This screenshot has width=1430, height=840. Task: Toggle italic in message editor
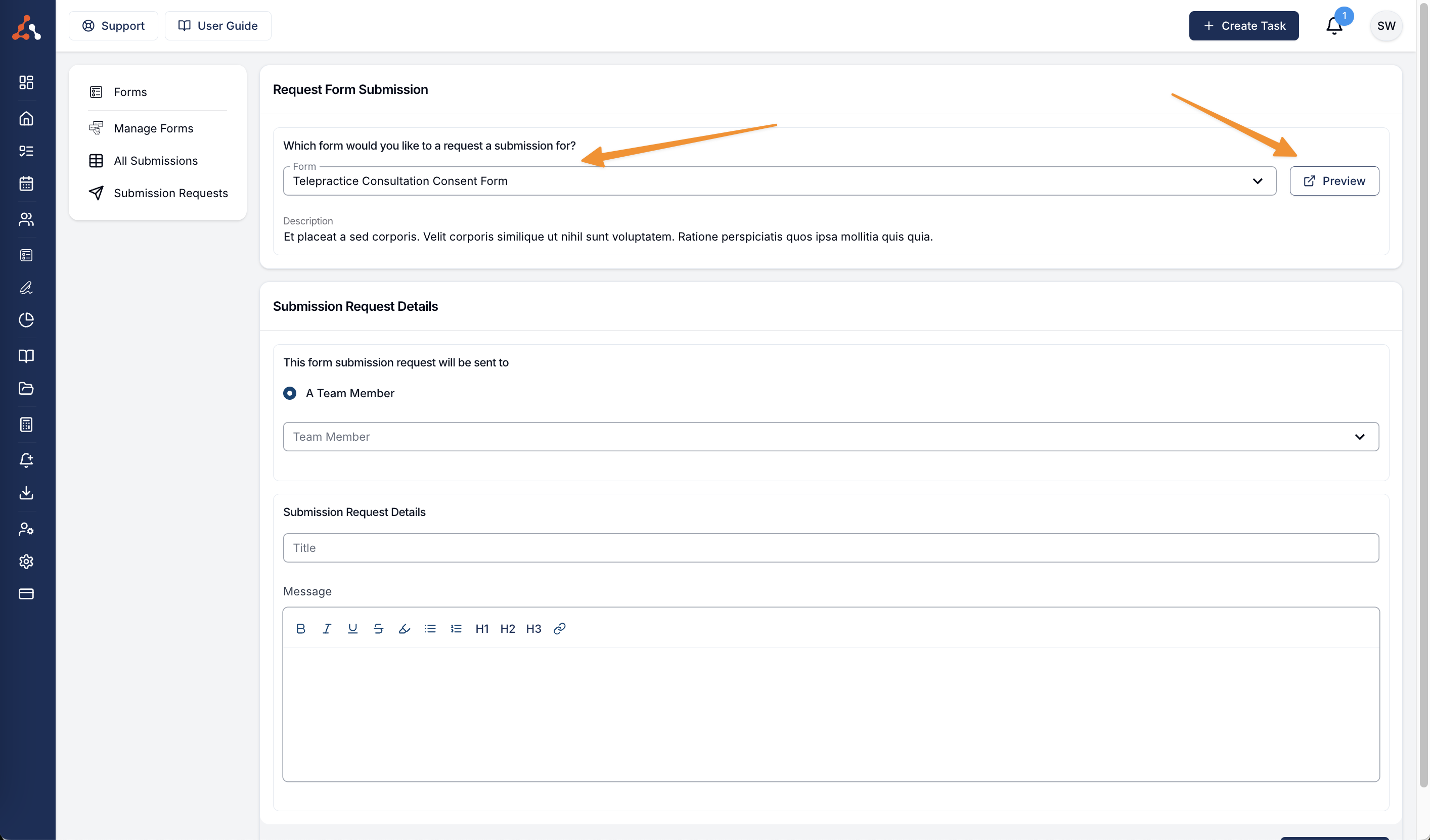pos(327,628)
